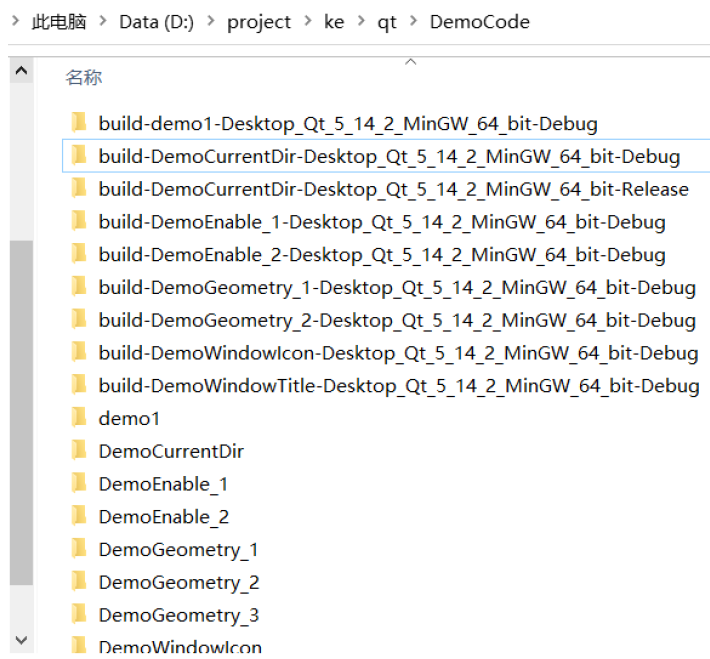Click sort direction arrow above 名称 column
The width and height of the screenshot is (710, 659).
pyautogui.click(x=410, y=62)
